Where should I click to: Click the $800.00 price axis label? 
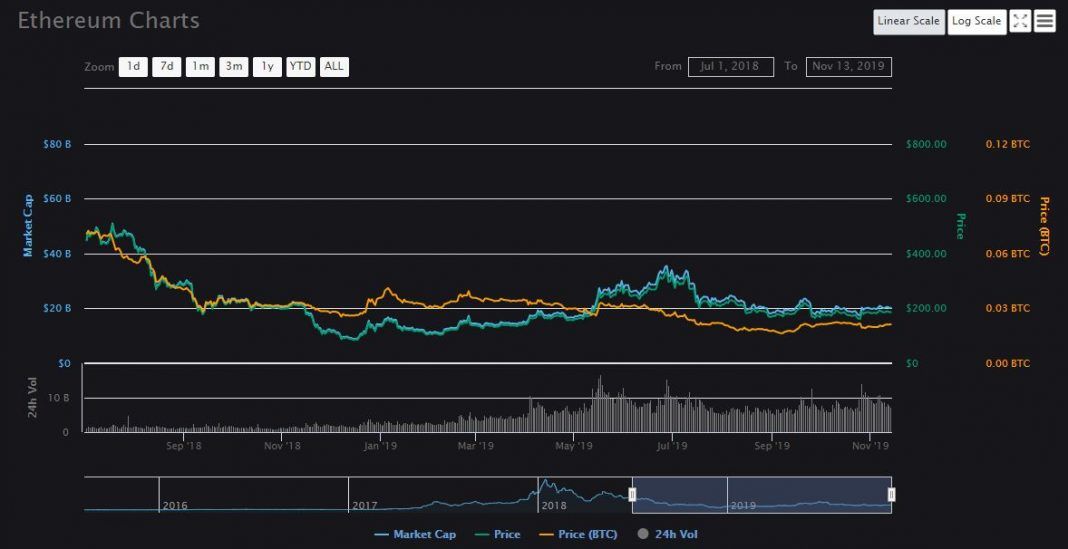tap(926, 144)
